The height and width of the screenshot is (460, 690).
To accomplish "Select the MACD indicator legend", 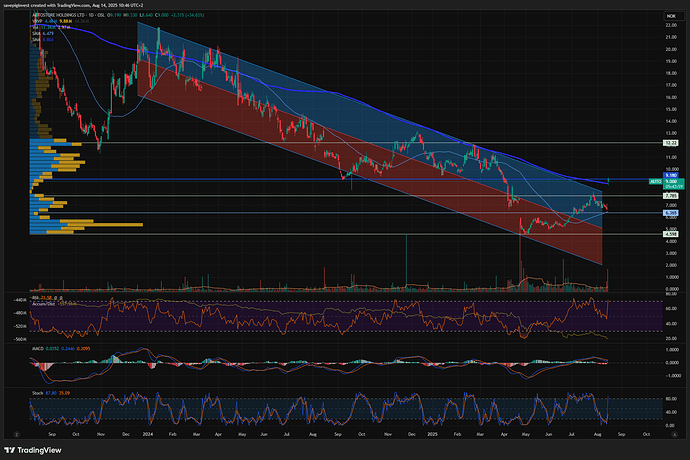I will [61, 349].
